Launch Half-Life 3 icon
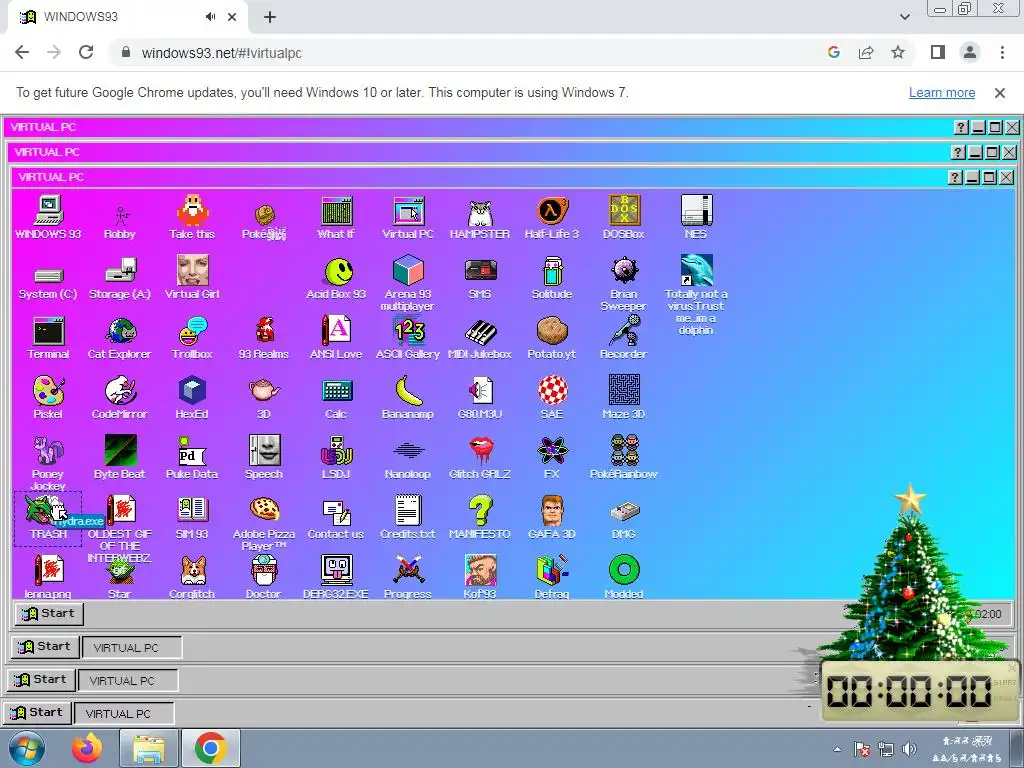1024x768 pixels. click(552, 217)
